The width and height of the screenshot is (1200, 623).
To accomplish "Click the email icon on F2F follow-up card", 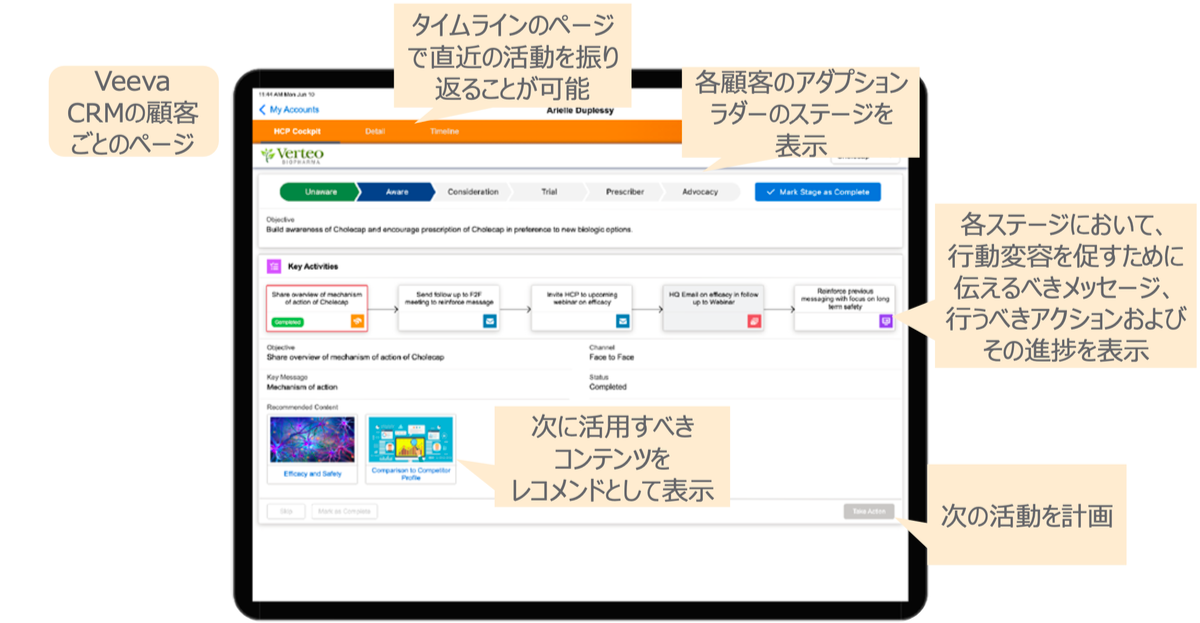I will [490, 321].
